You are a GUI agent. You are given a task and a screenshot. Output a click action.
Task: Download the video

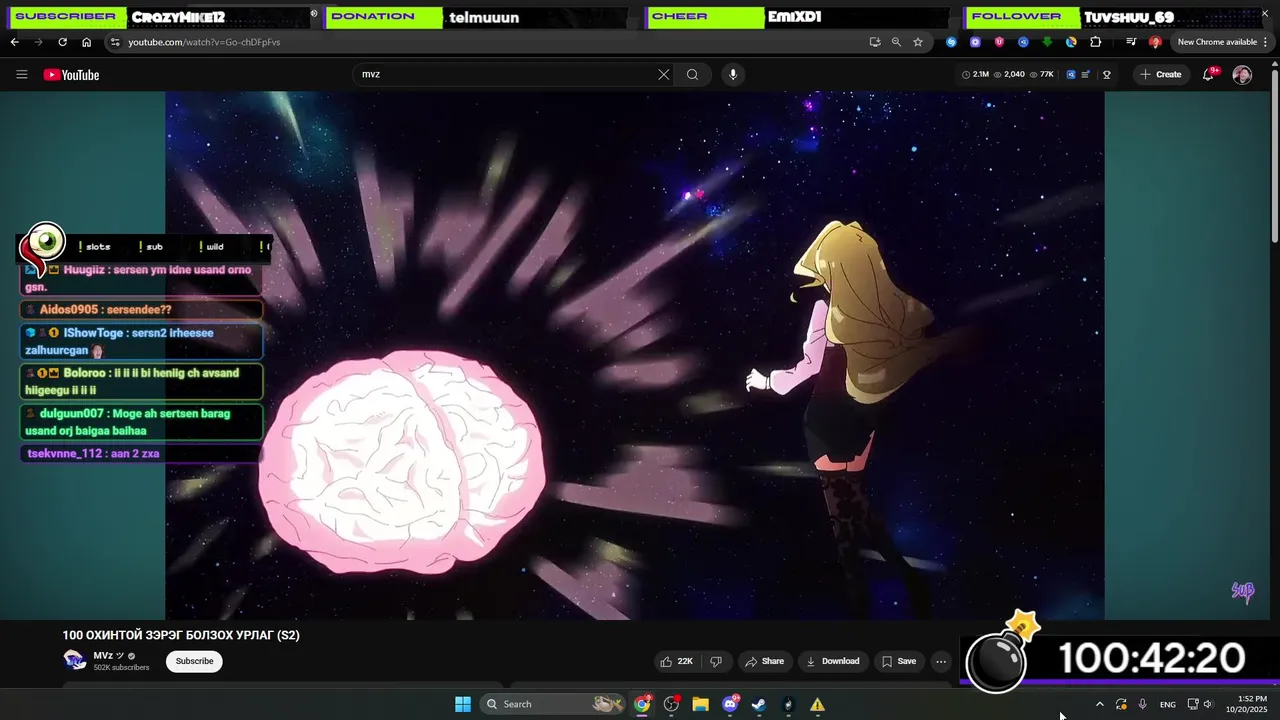[833, 661]
